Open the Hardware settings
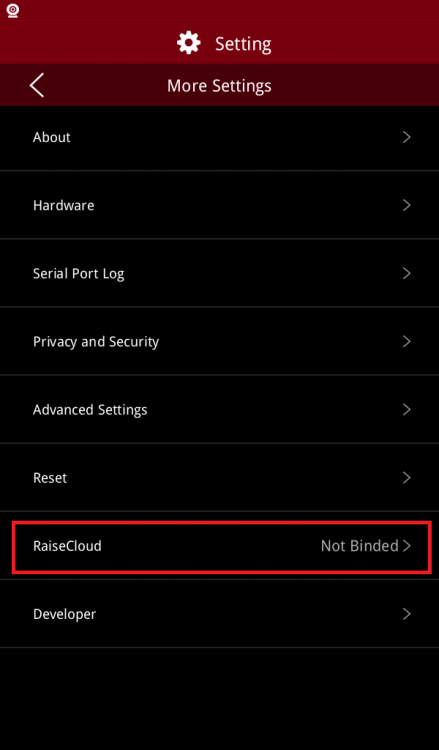439x750 pixels. coord(220,205)
